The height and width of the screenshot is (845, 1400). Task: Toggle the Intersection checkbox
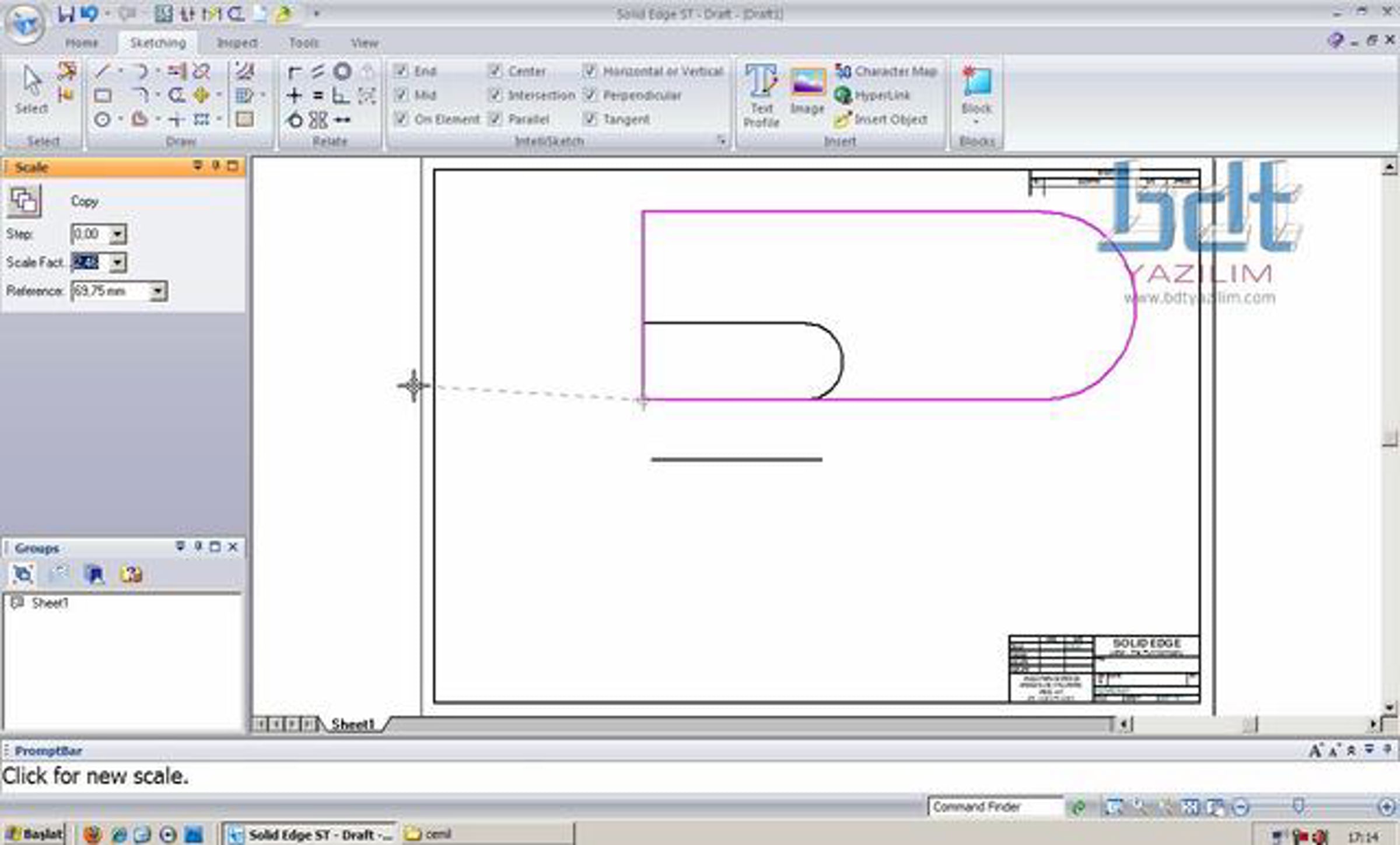pos(495,95)
